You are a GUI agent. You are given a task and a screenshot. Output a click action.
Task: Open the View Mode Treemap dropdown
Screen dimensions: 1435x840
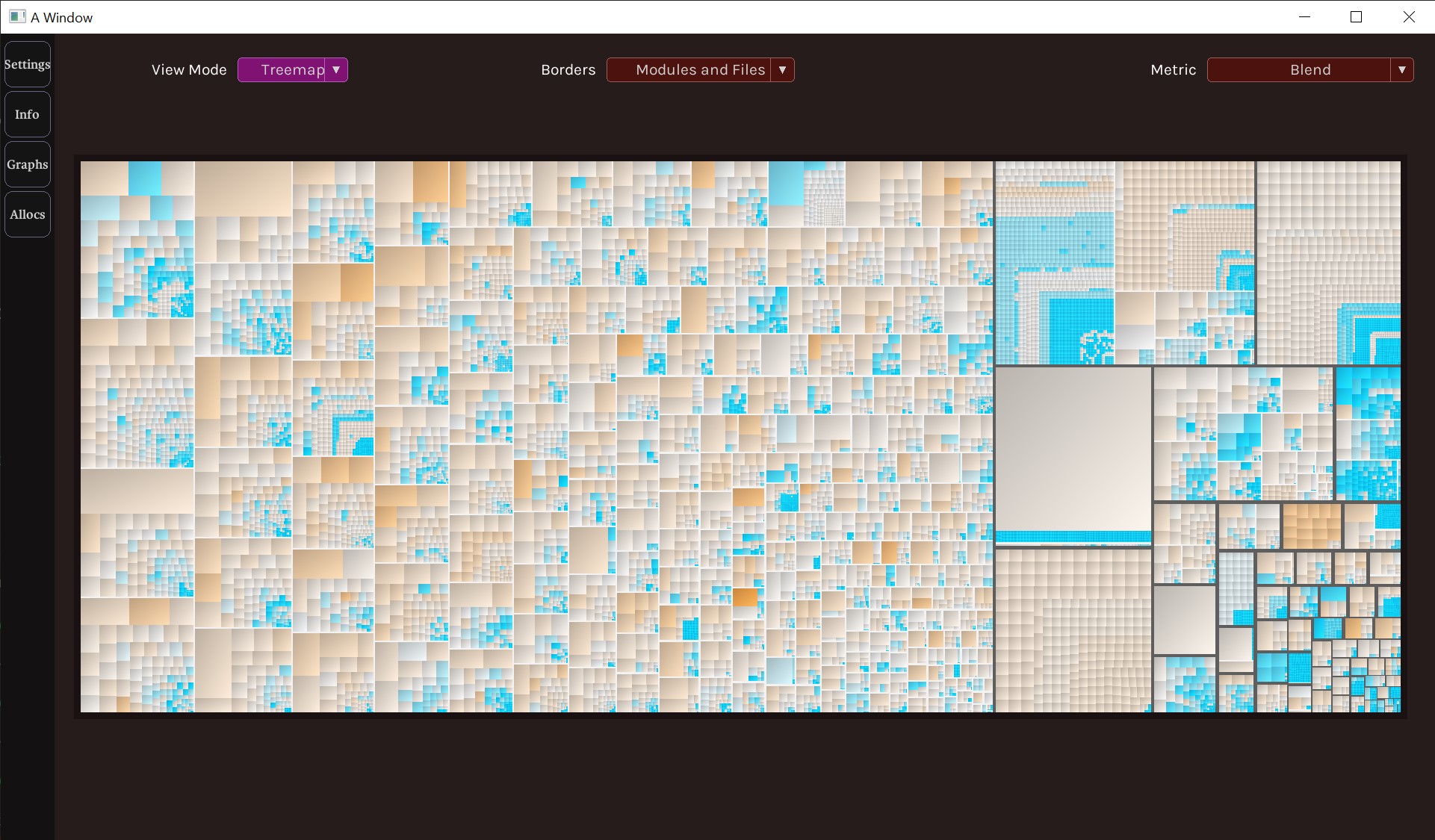pos(293,70)
